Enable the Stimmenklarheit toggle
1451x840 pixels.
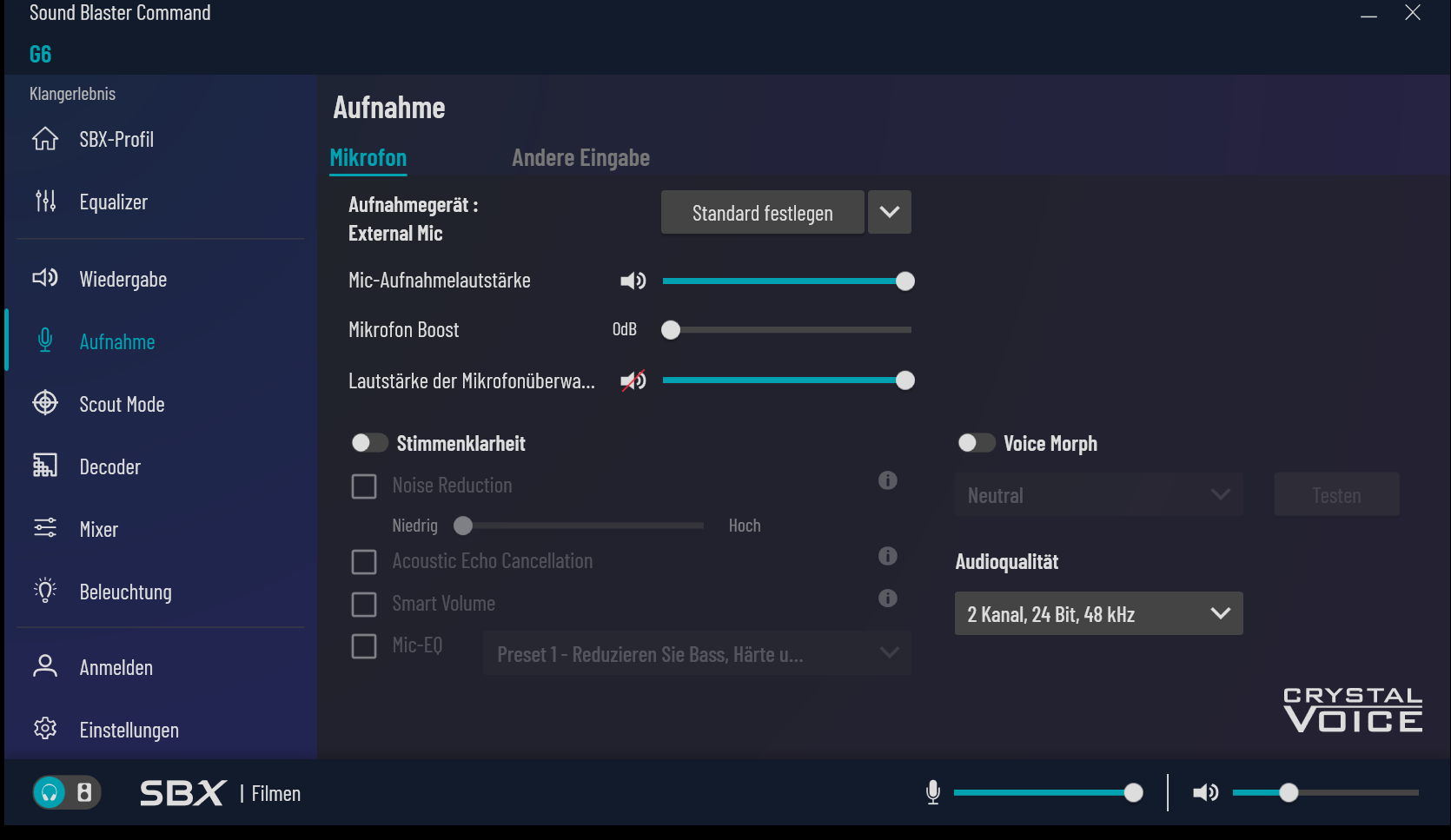(369, 443)
